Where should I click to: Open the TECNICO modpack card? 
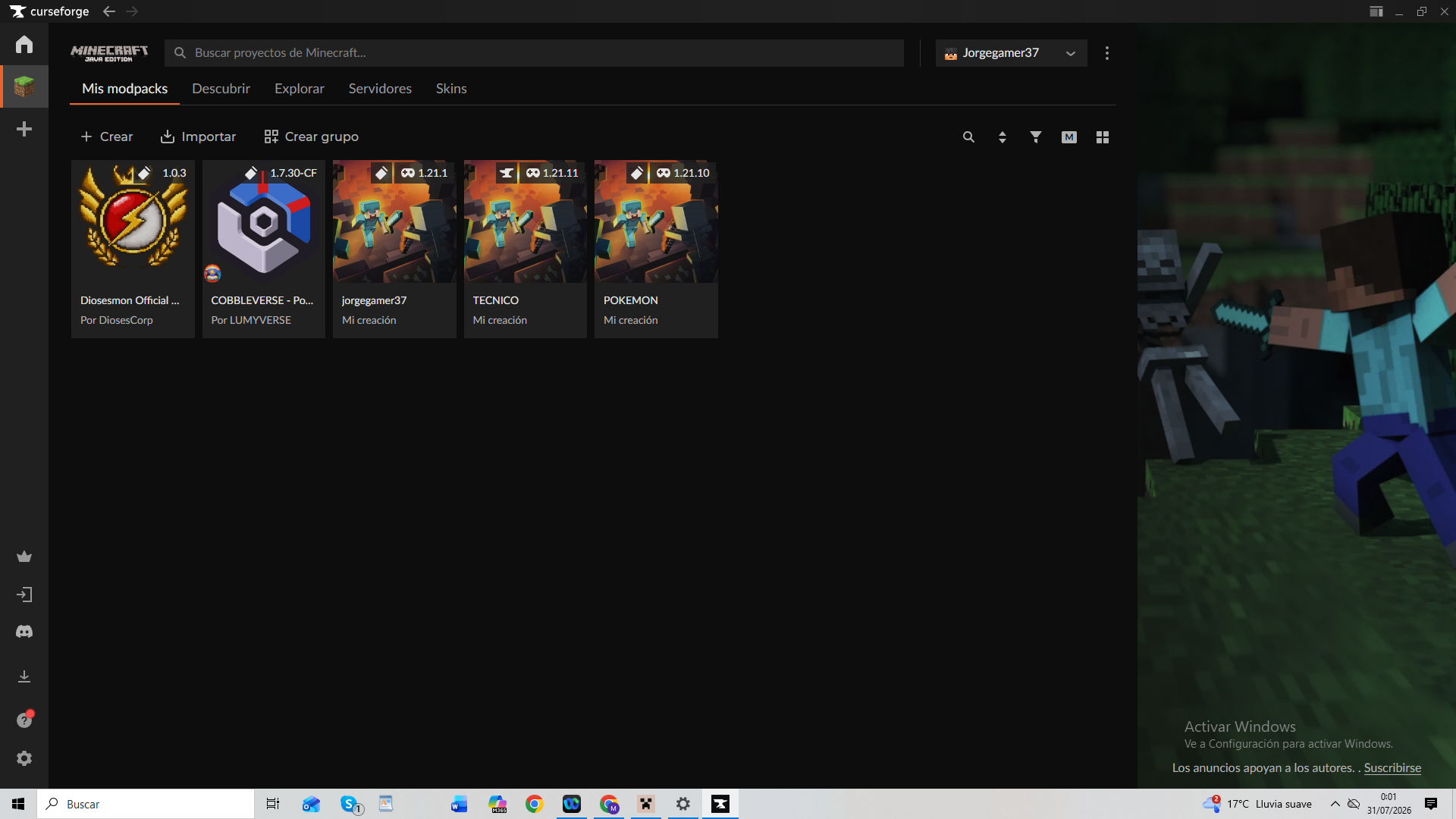click(x=525, y=249)
